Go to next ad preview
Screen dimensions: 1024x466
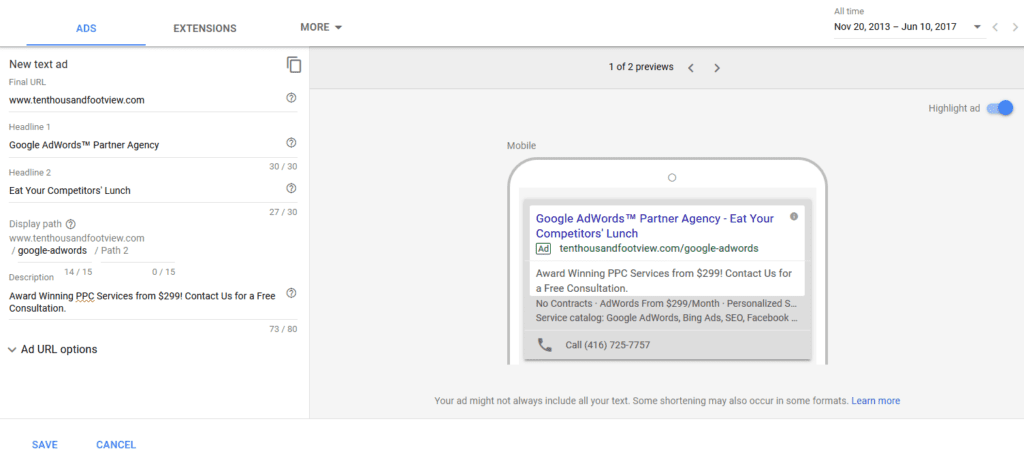(716, 67)
